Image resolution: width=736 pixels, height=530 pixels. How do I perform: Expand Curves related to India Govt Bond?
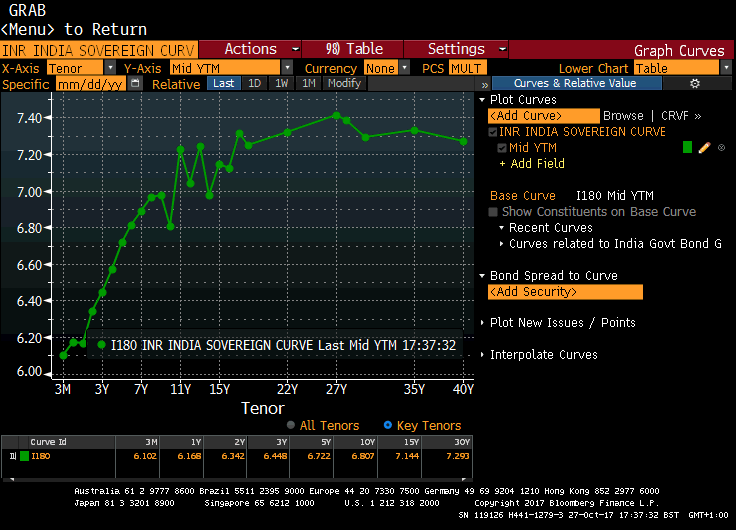point(501,244)
